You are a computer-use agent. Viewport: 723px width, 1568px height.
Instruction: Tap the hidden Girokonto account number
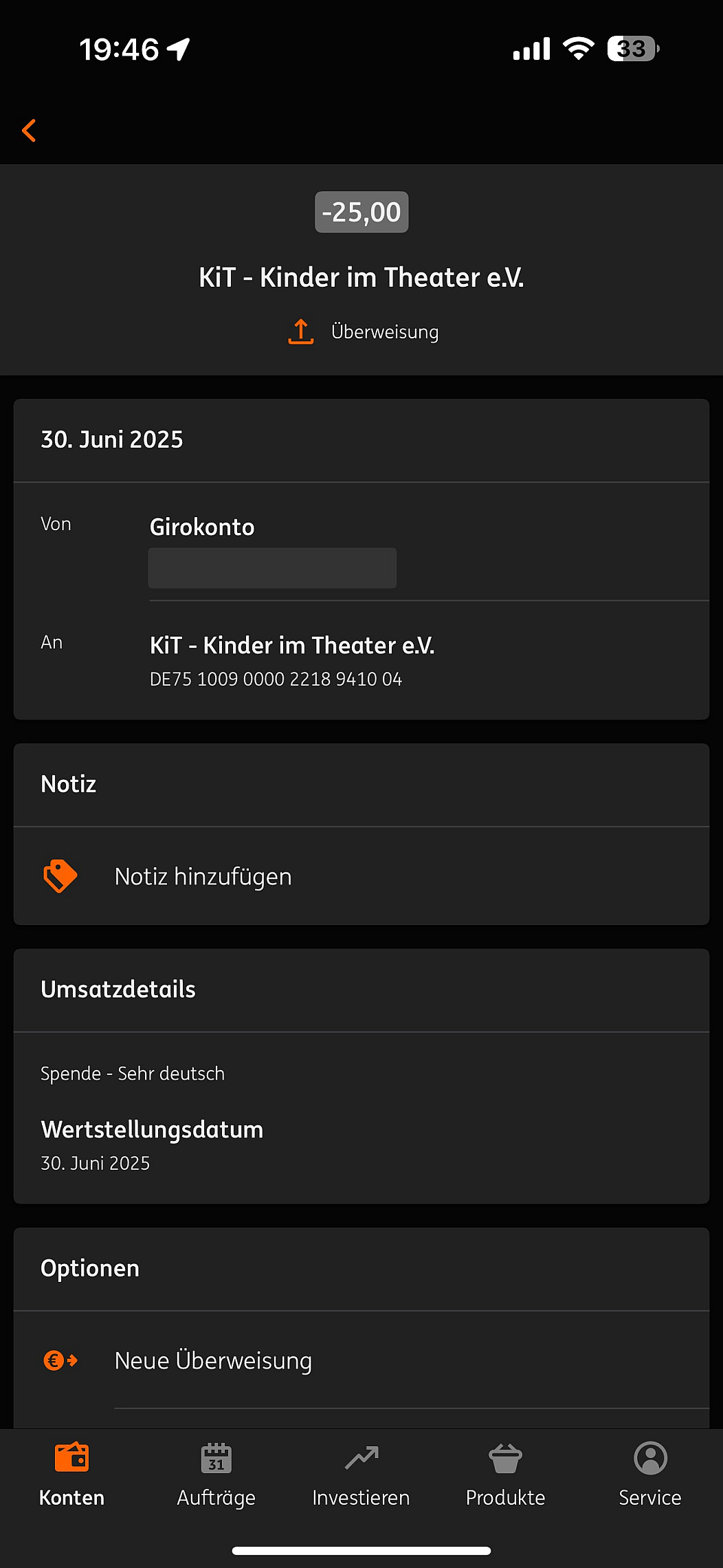pos(272,568)
